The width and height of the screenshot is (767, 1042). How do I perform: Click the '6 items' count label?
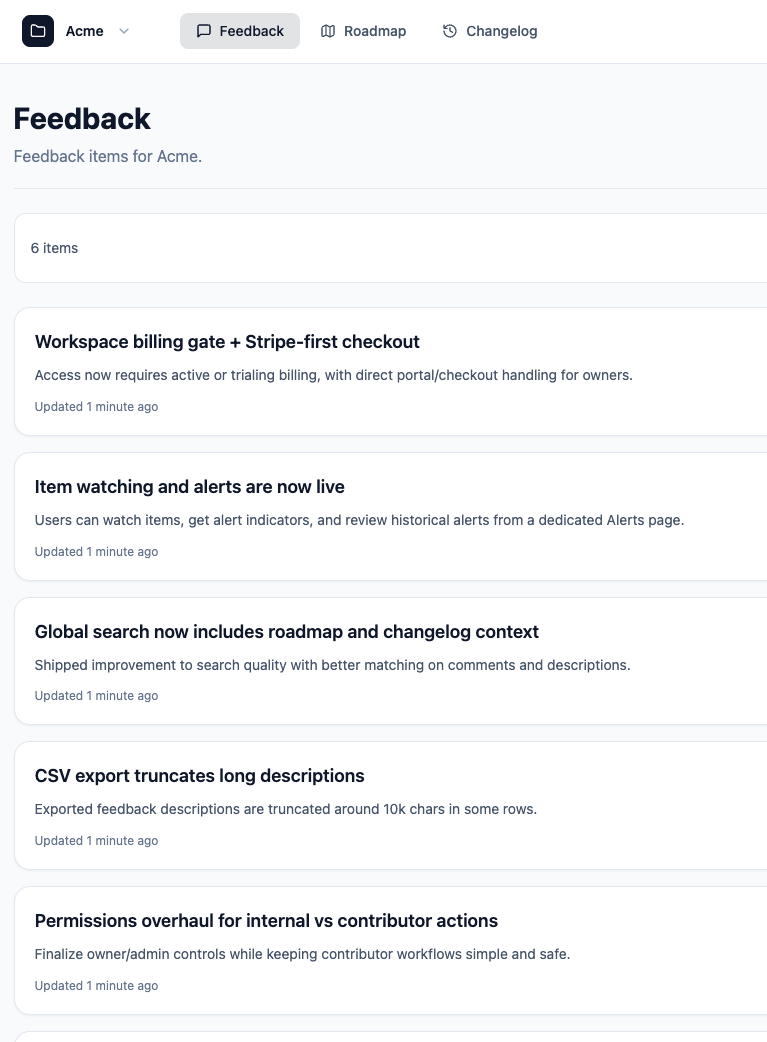[54, 247]
